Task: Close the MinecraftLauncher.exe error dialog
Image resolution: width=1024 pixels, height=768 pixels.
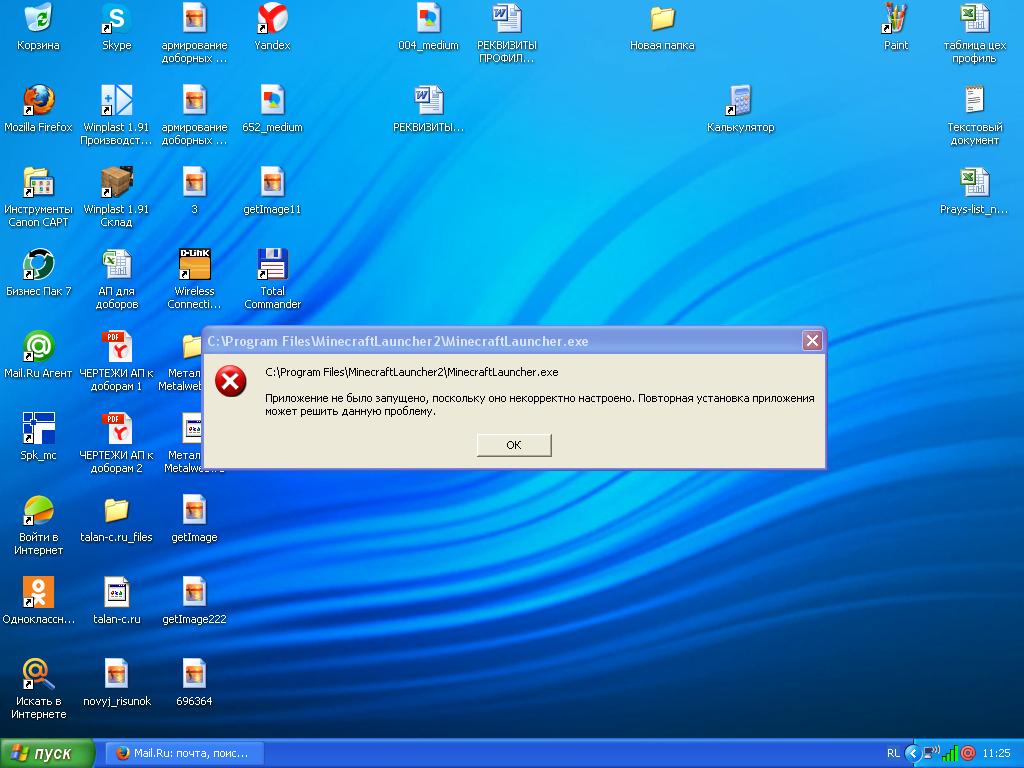Action: [x=812, y=340]
